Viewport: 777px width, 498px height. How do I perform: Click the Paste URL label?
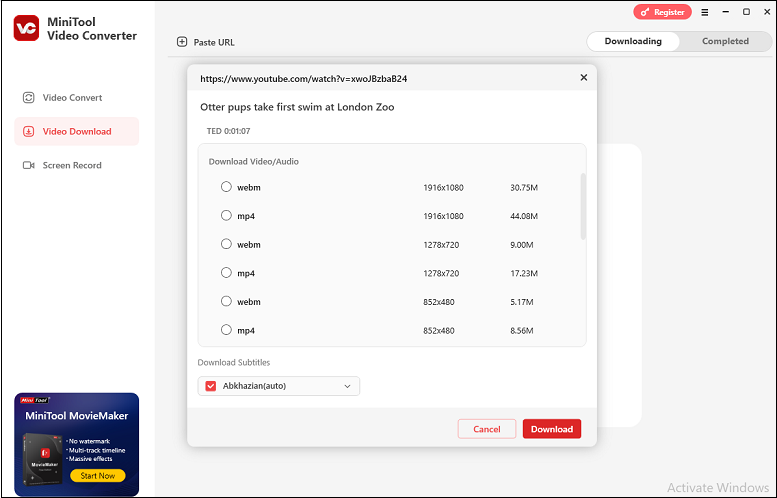tap(214, 43)
